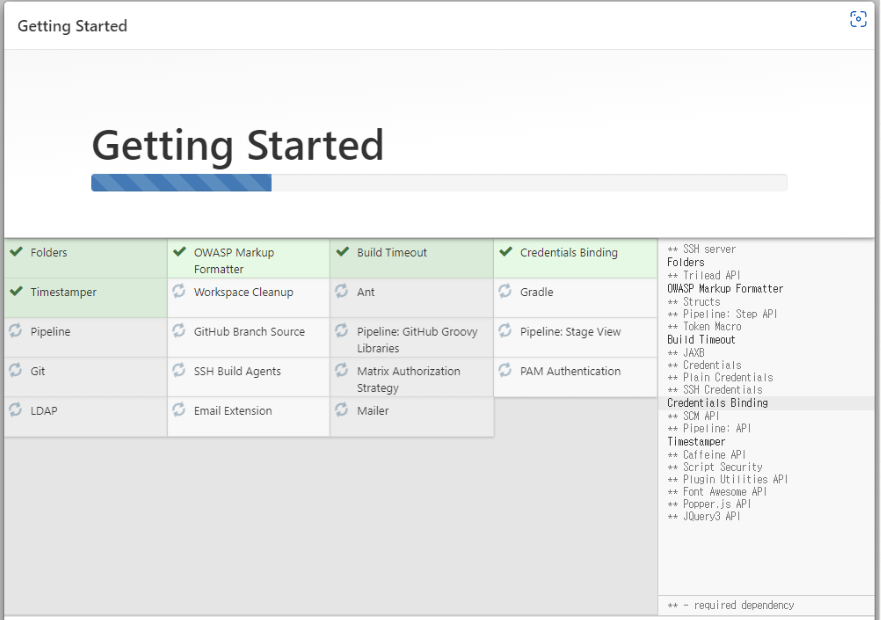The height and width of the screenshot is (620, 881).
Task: Click '** Plain Credentials' log line
Action: pos(720,377)
